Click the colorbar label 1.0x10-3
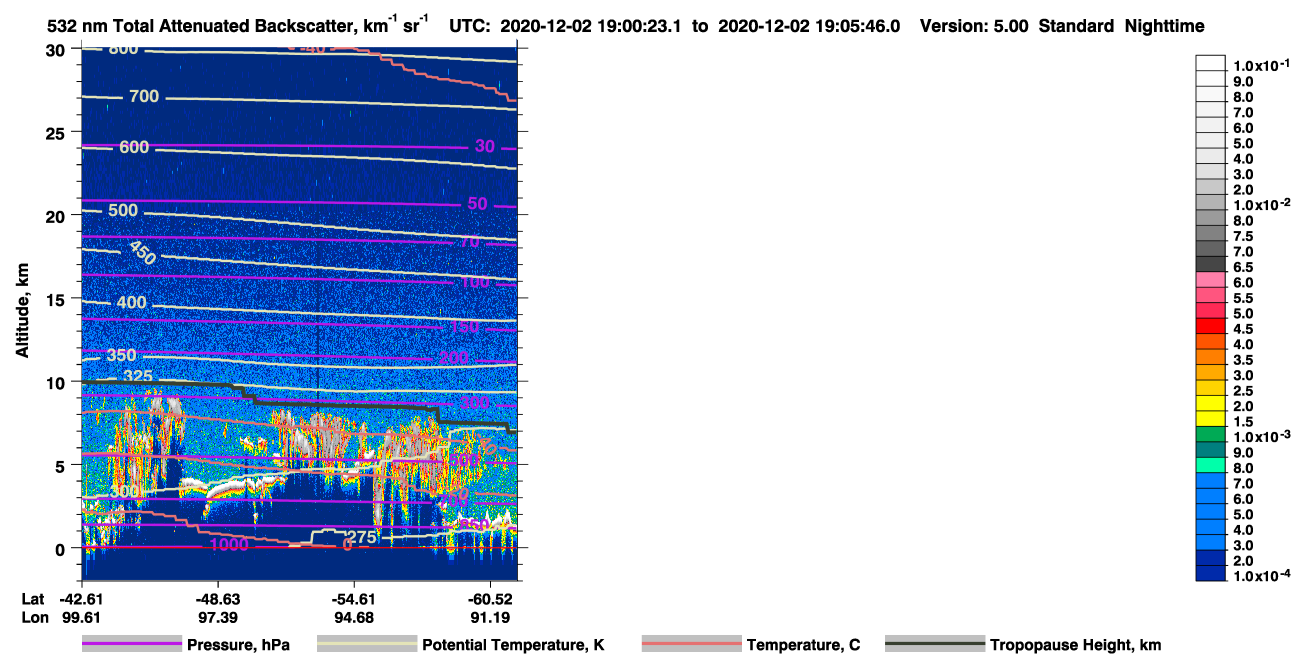The image size is (1300, 667). [1260, 437]
